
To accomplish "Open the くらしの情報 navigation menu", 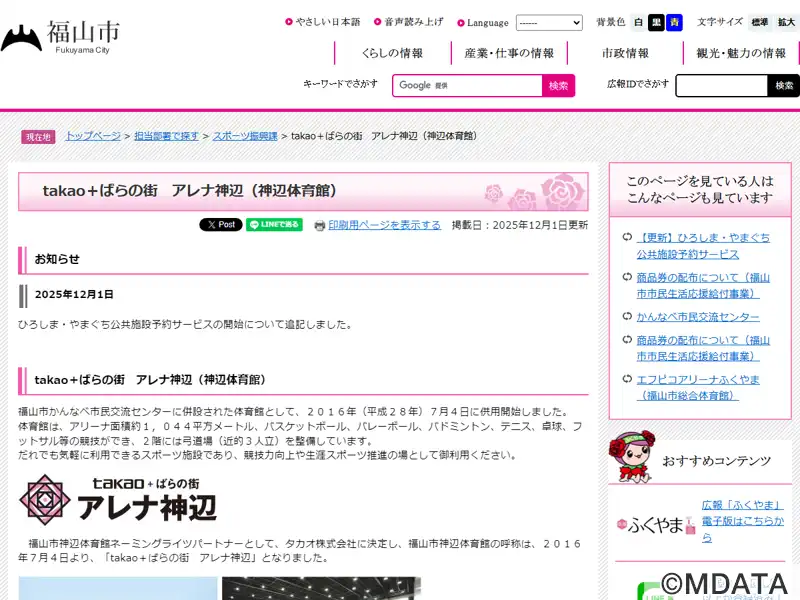I will click(391, 53).
